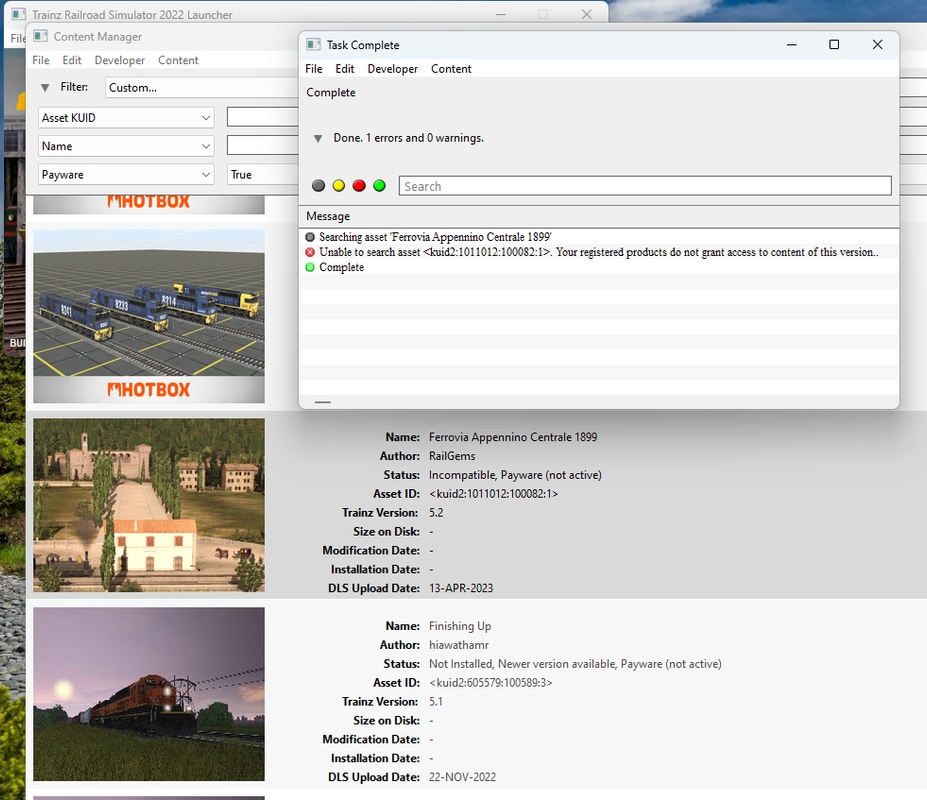Click 'Incompatible, Payware (not active)' status

[x=515, y=475]
